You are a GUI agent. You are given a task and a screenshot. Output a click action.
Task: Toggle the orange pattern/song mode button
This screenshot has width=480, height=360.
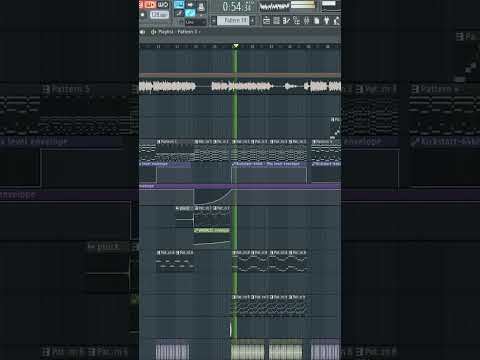(x=151, y=4)
